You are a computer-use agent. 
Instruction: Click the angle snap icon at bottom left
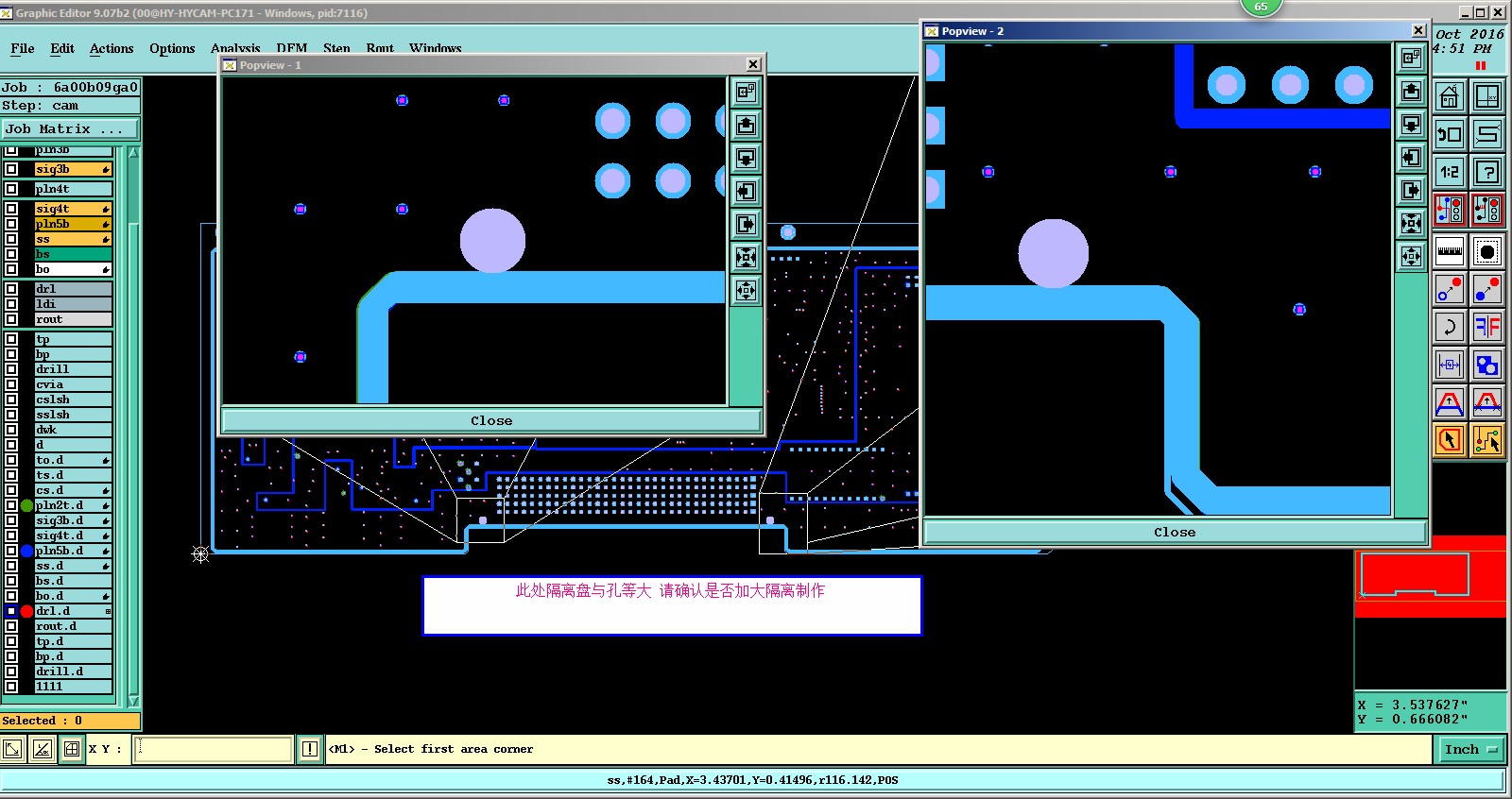(42, 749)
